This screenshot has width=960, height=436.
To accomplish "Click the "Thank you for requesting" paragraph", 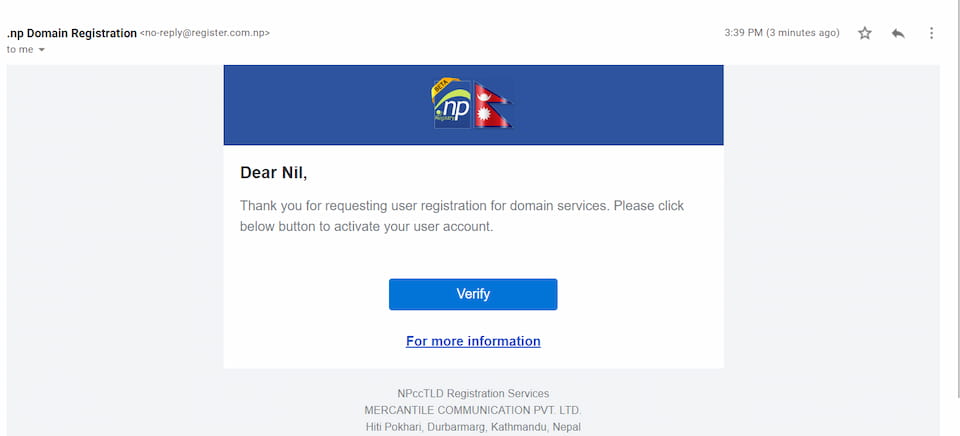I will [x=462, y=216].
